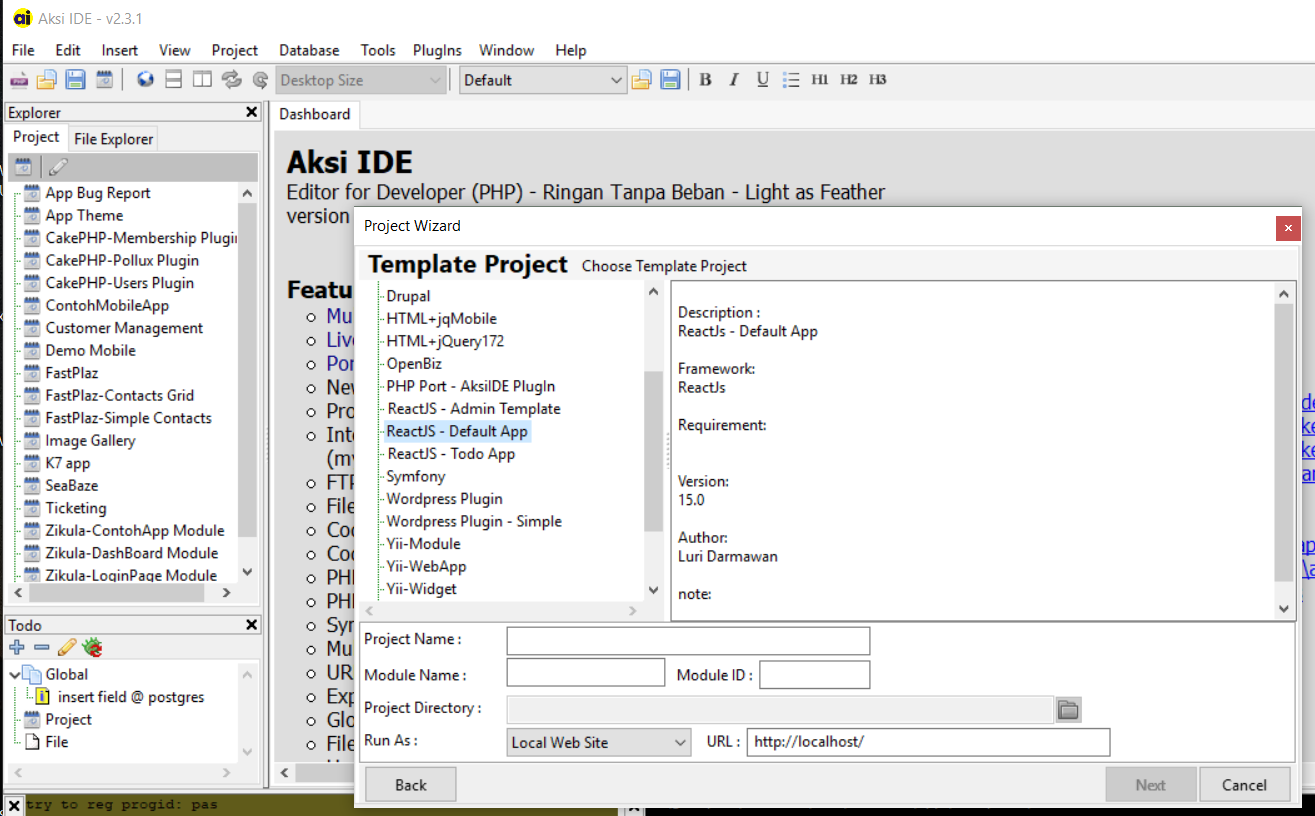Apply H3 heading format
This screenshot has width=1315, height=816.
click(878, 80)
